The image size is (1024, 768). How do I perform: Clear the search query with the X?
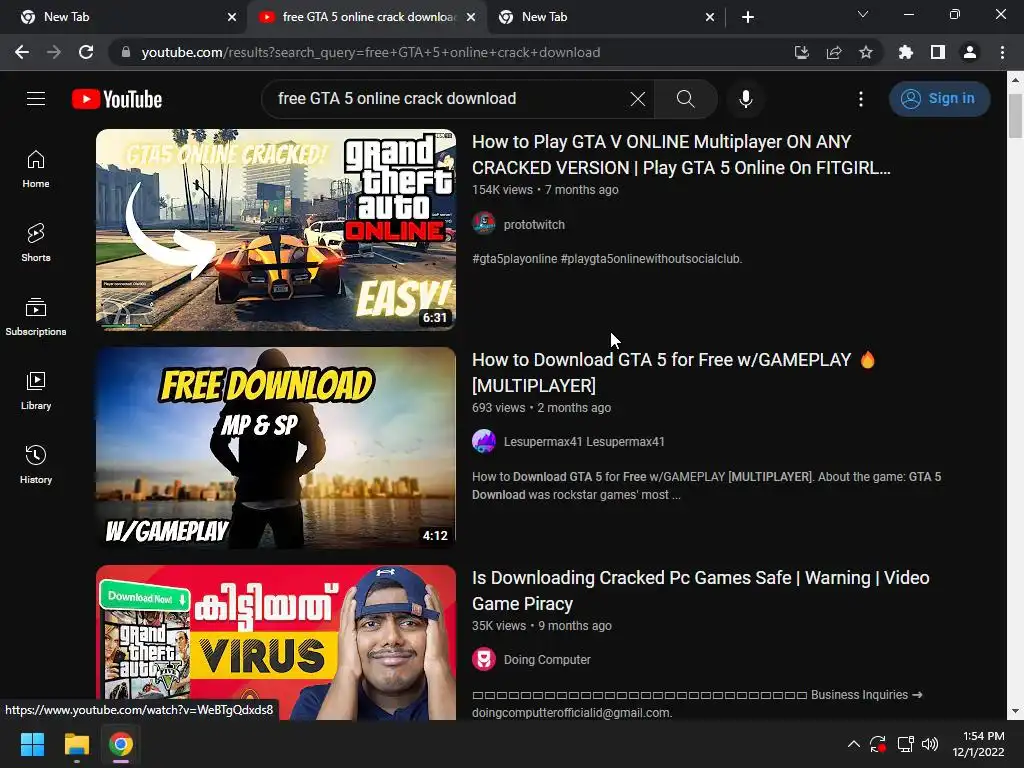(x=637, y=99)
